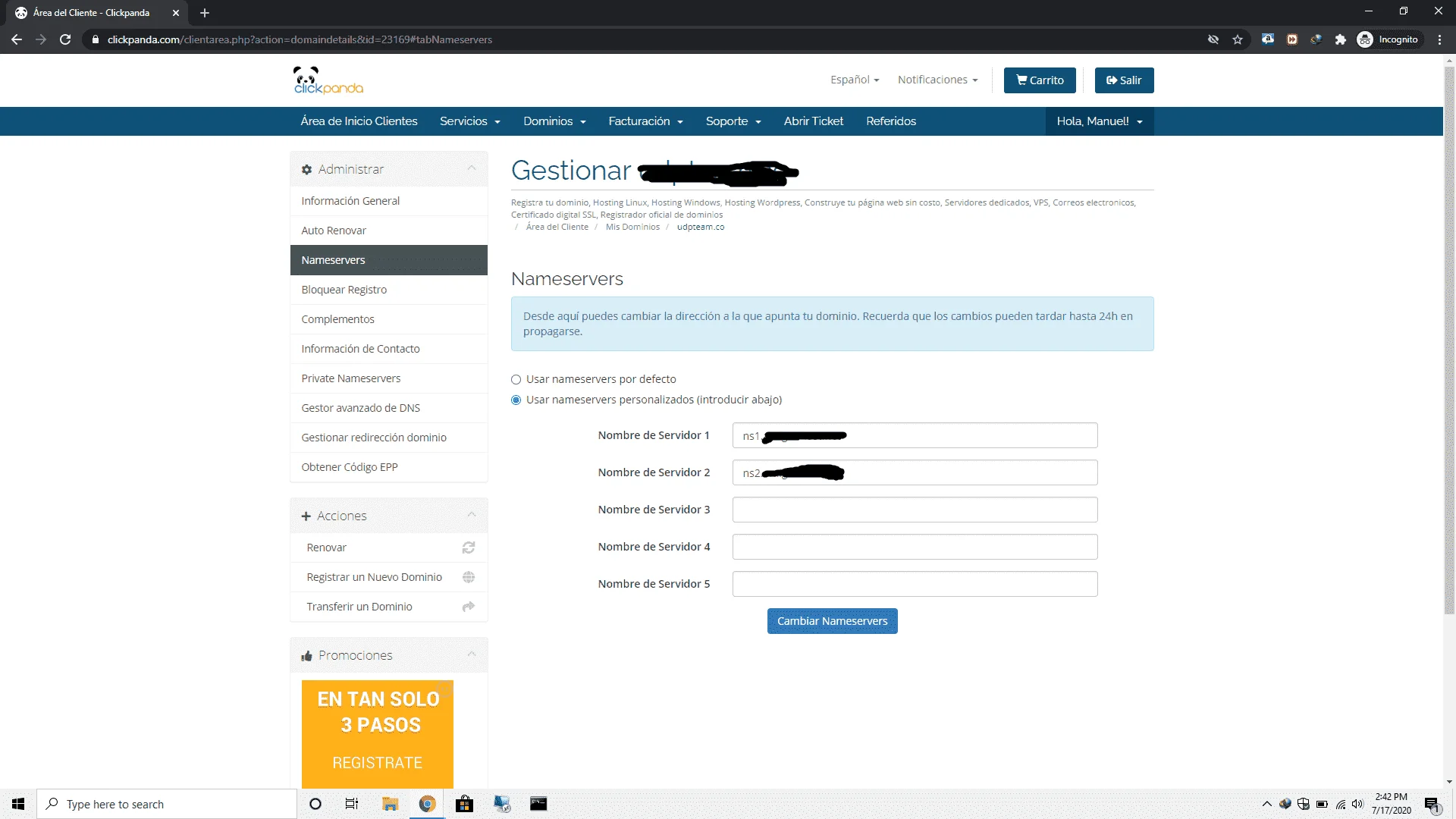This screenshot has width=1456, height=819.
Task: Open Chrome three-dot menu
Action: coord(1439,39)
